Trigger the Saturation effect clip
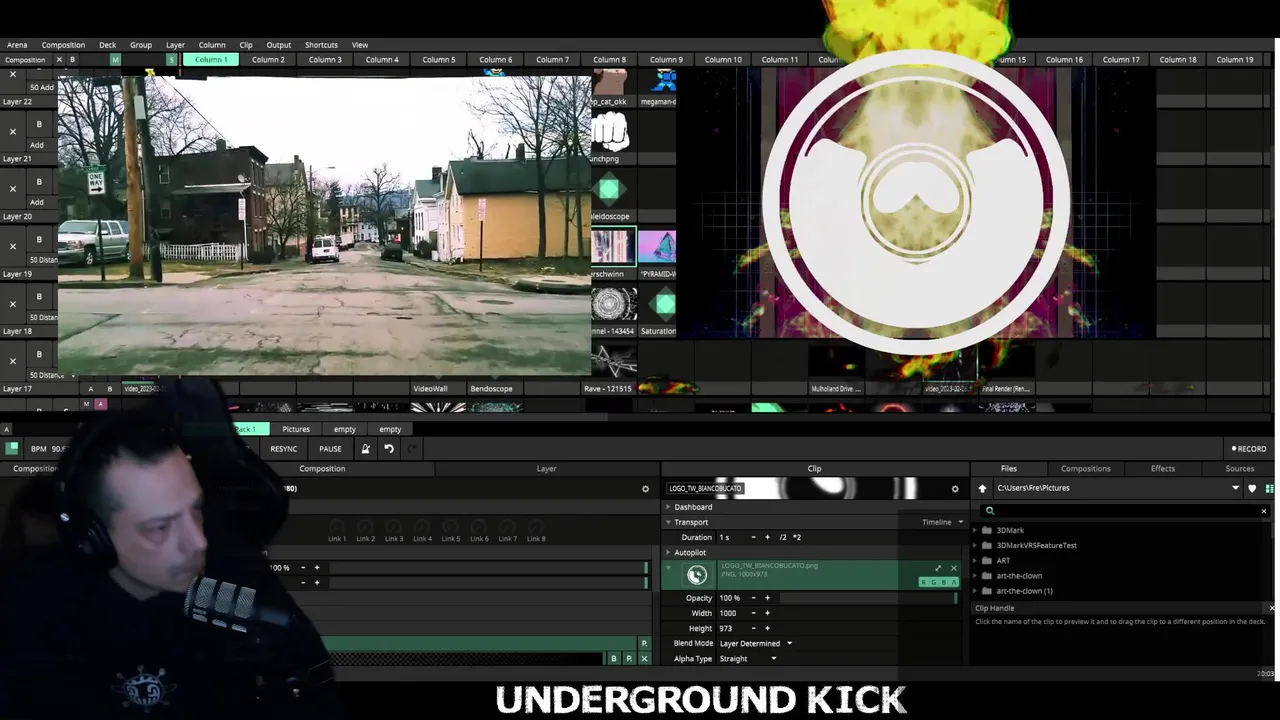Image resolution: width=1280 pixels, height=720 pixels. [657, 305]
